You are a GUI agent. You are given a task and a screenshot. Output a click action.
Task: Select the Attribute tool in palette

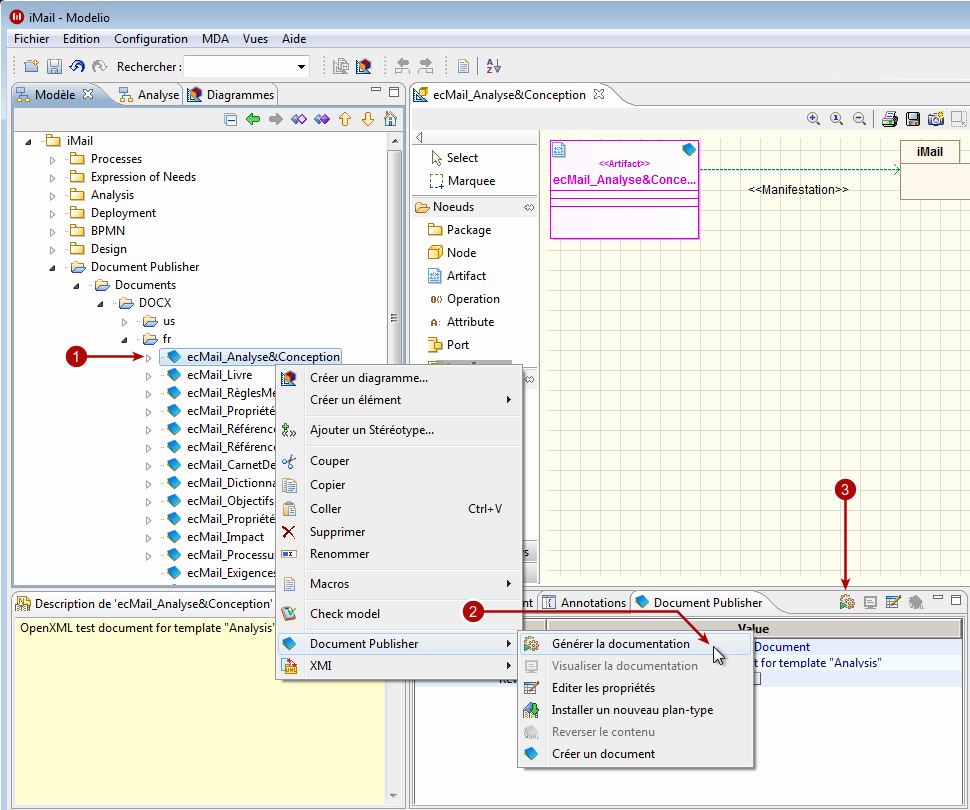pyautogui.click(x=461, y=322)
